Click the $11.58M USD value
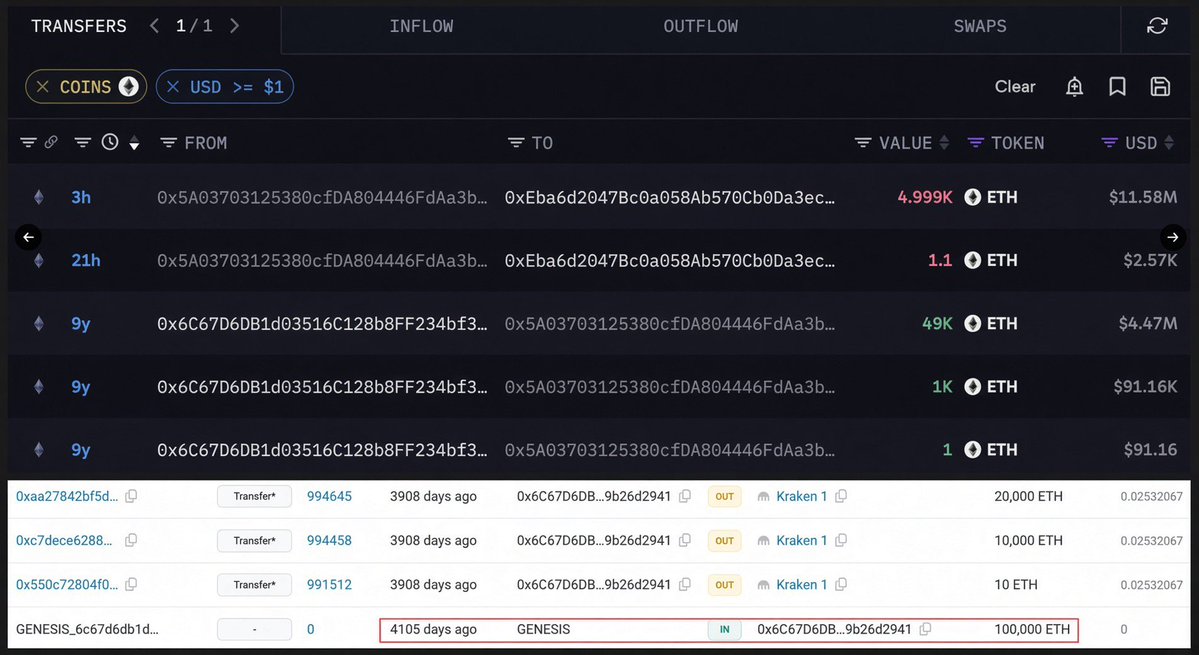The height and width of the screenshot is (655, 1199). (x=1143, y=197)
